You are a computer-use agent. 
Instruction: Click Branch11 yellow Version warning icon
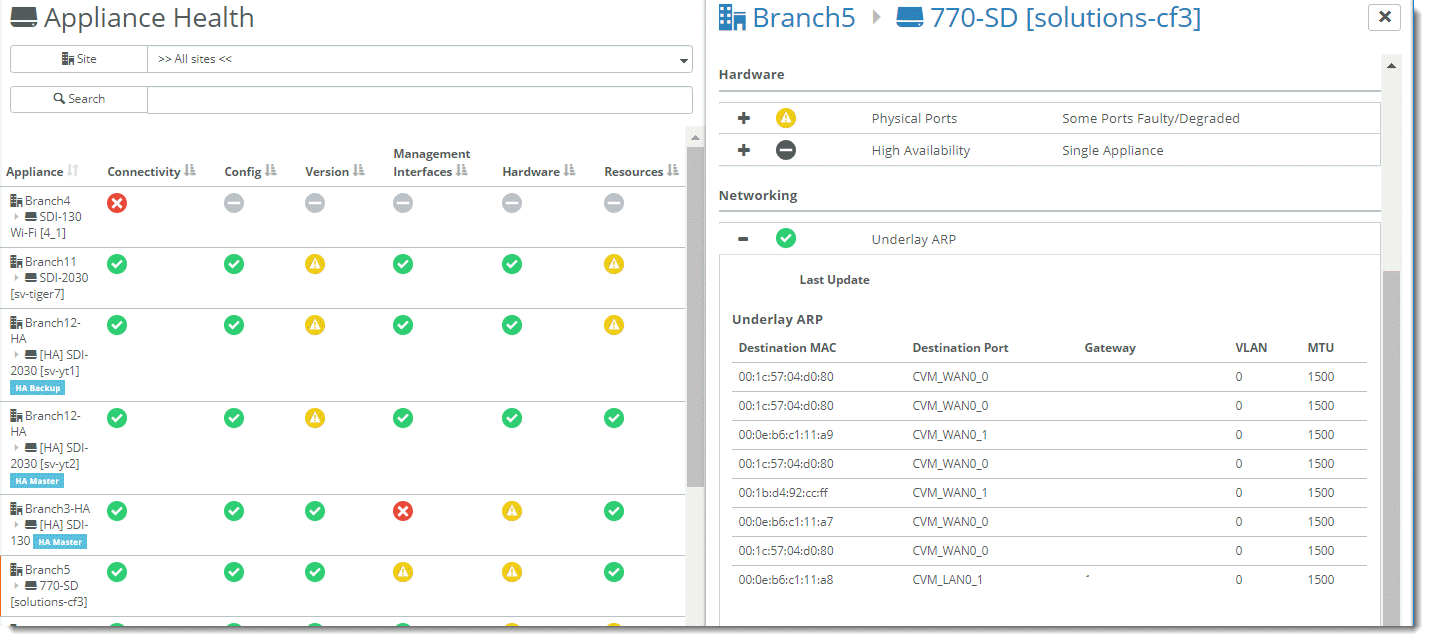tap(315, 264)
